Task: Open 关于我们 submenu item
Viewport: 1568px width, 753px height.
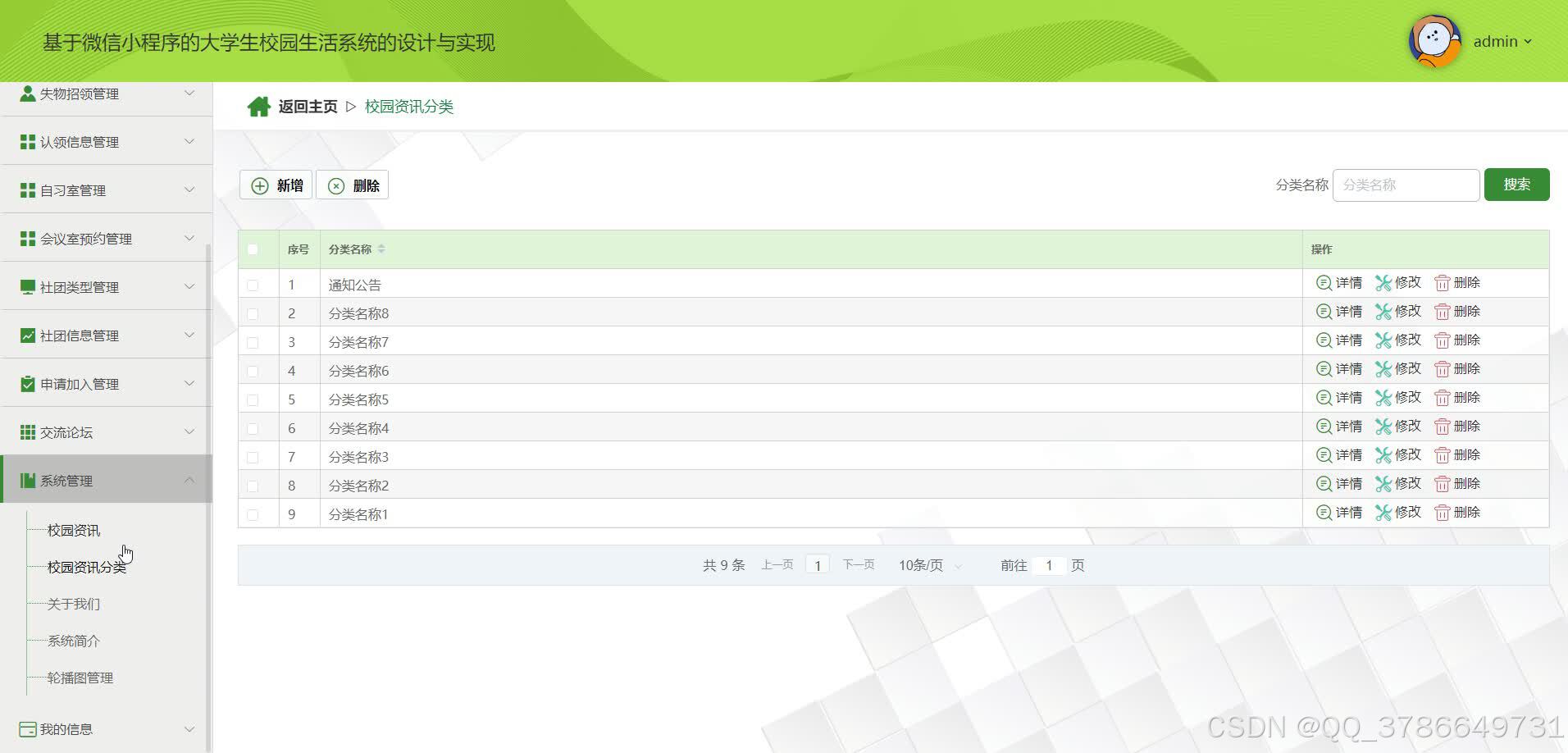Action: [74, 605]
